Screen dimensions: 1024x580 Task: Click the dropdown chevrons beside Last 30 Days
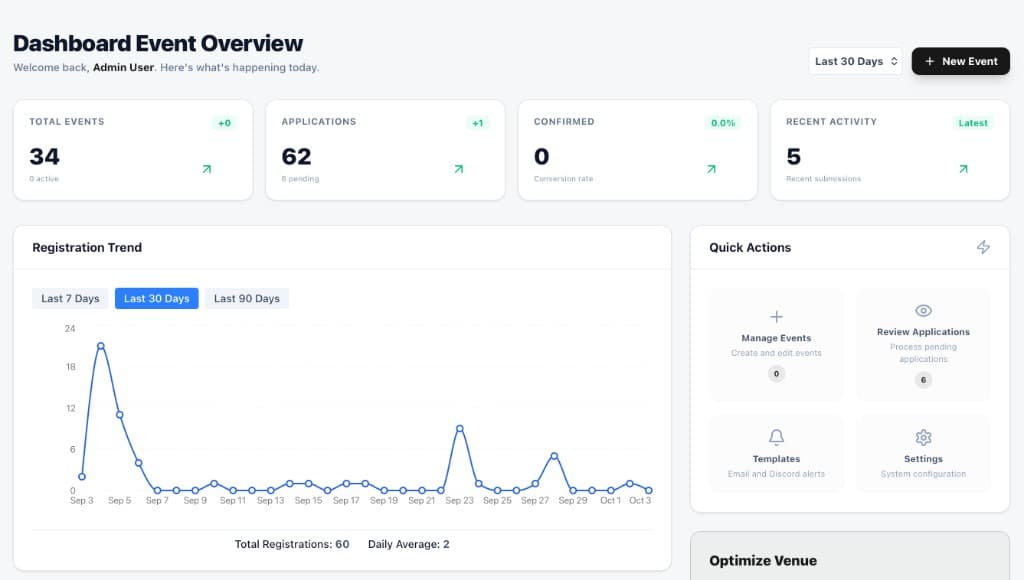(894, 61)
